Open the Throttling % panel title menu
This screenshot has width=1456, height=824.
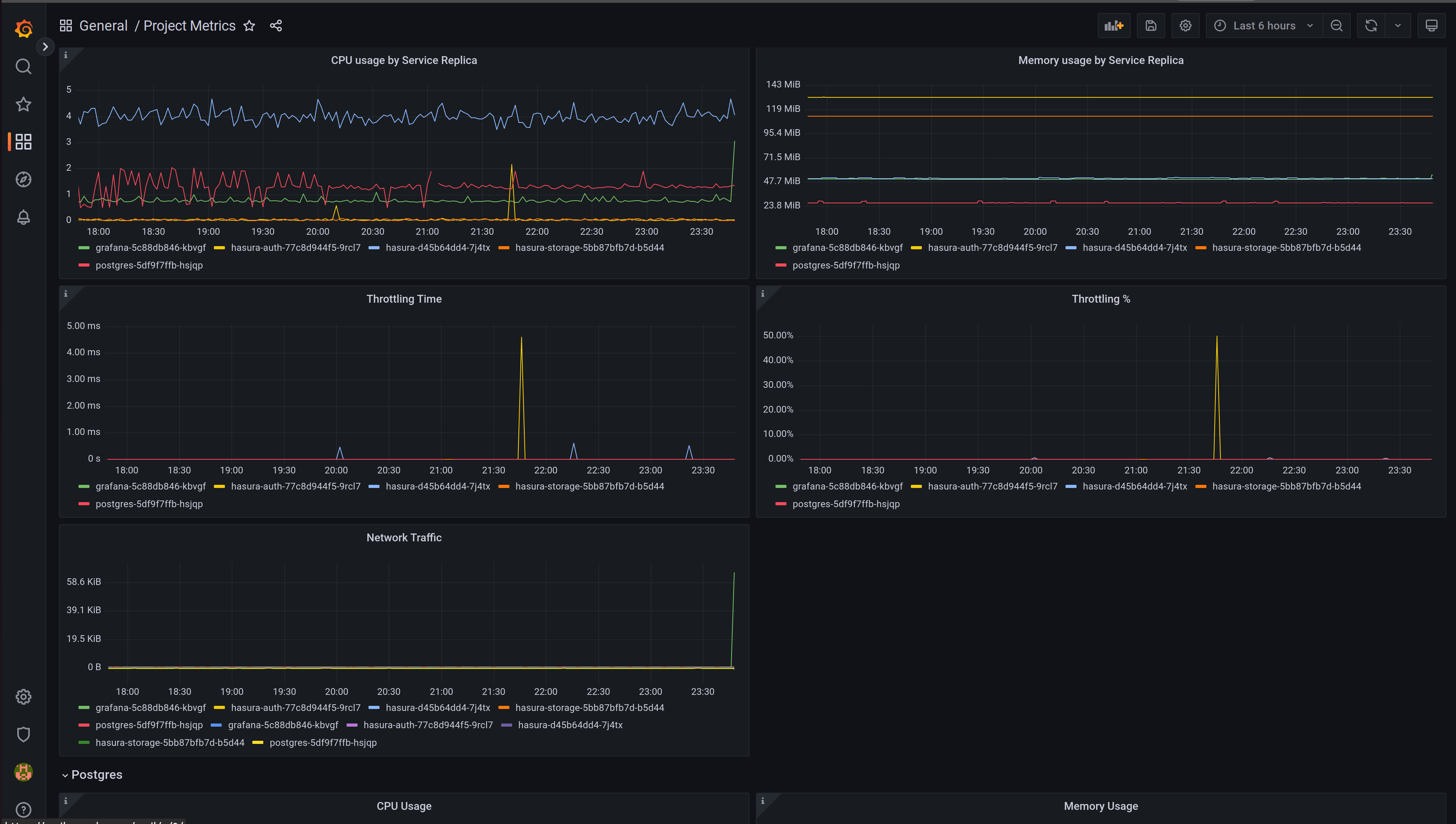coord(1101,299)
